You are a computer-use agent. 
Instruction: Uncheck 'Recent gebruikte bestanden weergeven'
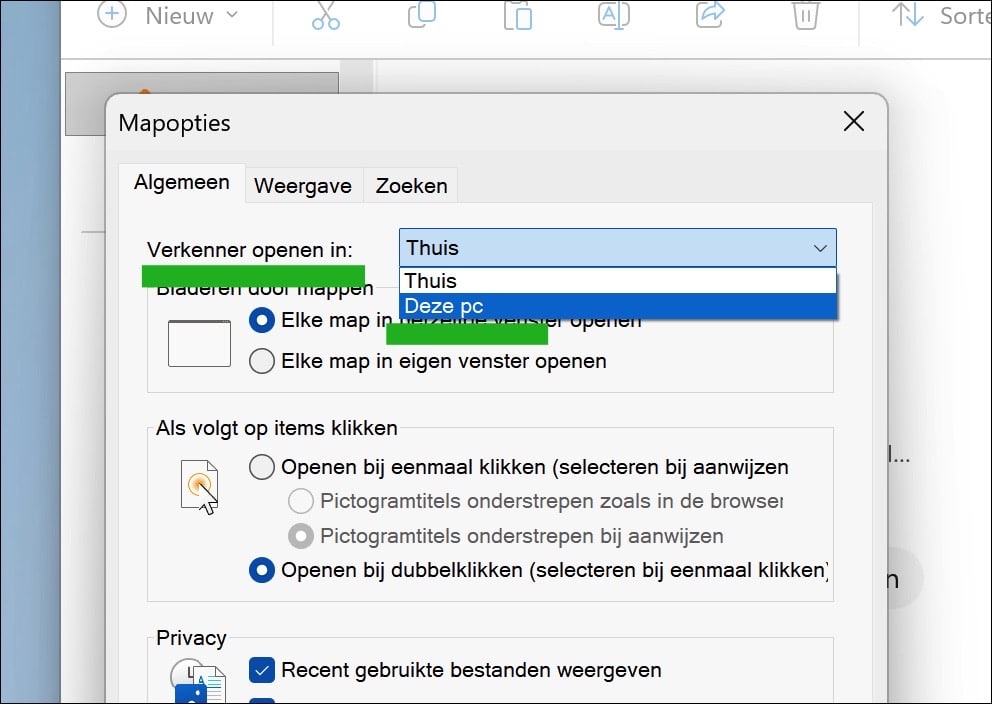[x=262, y=670]
